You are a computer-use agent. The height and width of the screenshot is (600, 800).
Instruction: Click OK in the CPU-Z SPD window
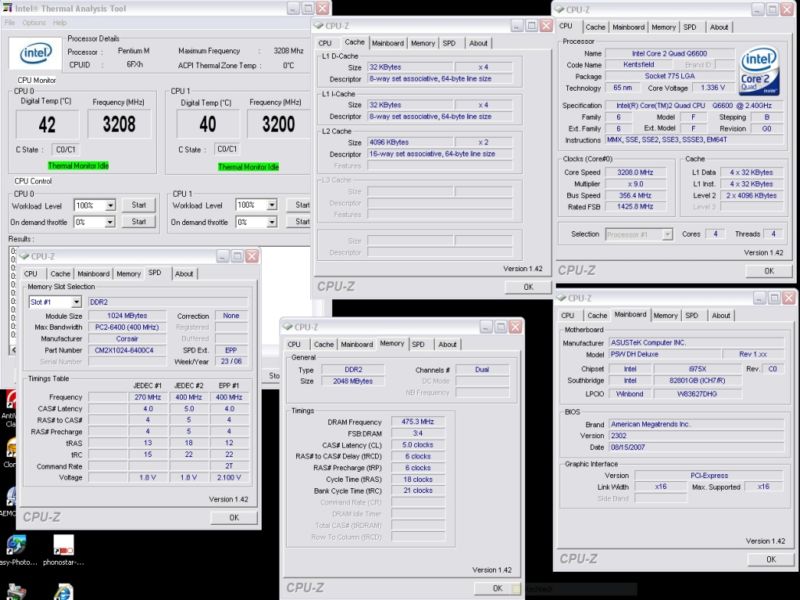234,518
